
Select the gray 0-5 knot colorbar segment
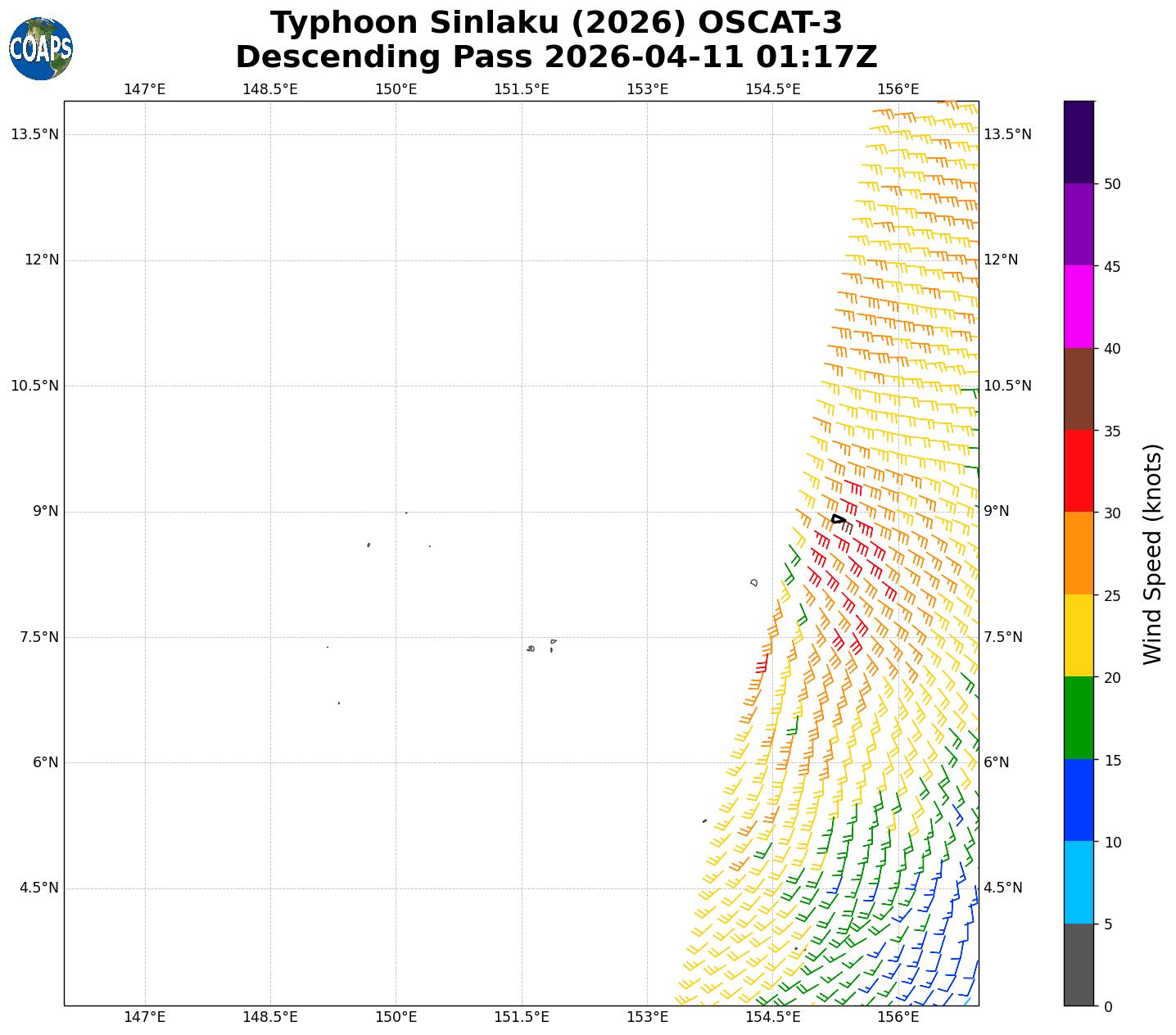(x=1079, y=965)
